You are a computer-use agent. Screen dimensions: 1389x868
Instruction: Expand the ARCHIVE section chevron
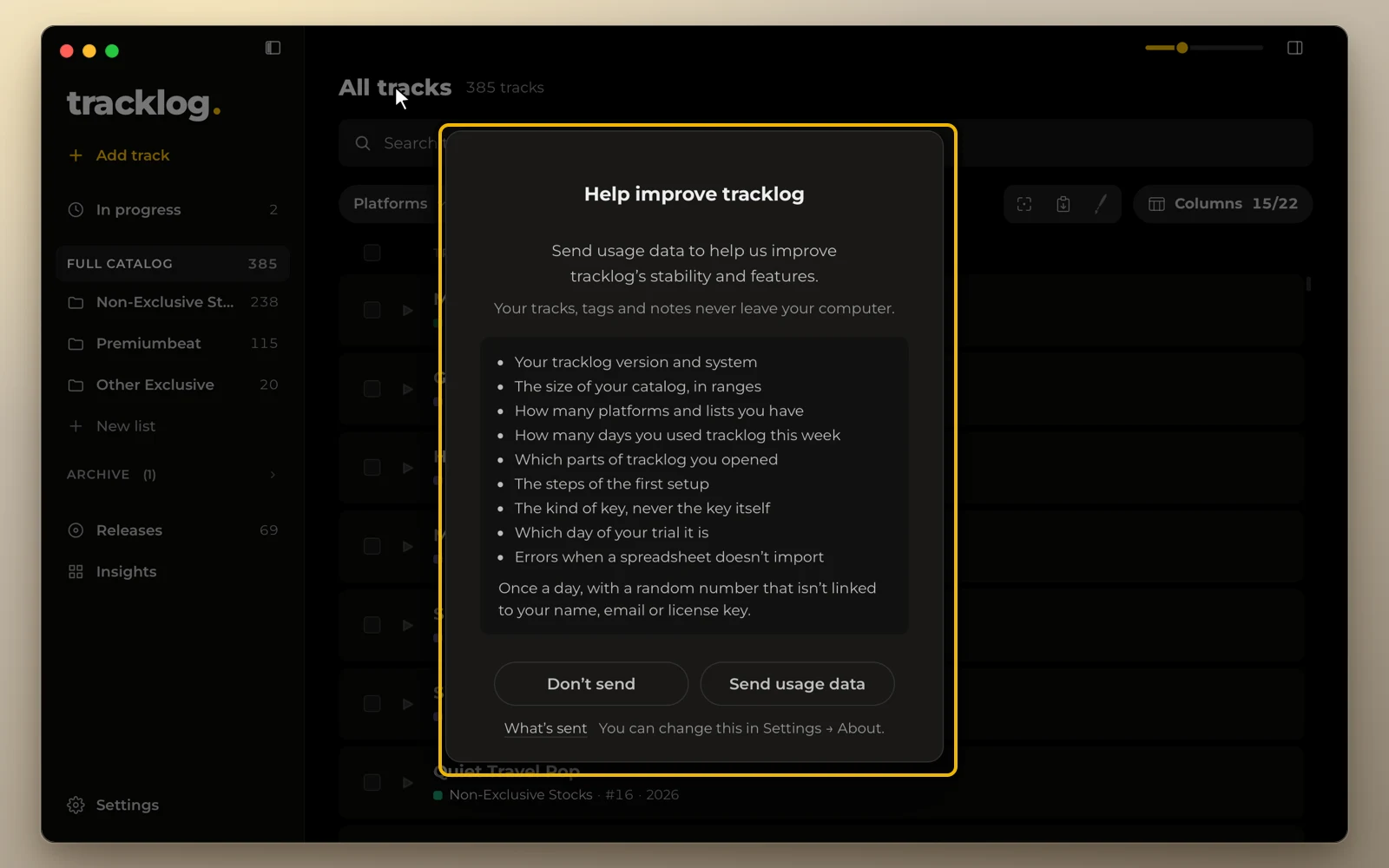click(x=273, y=475)
